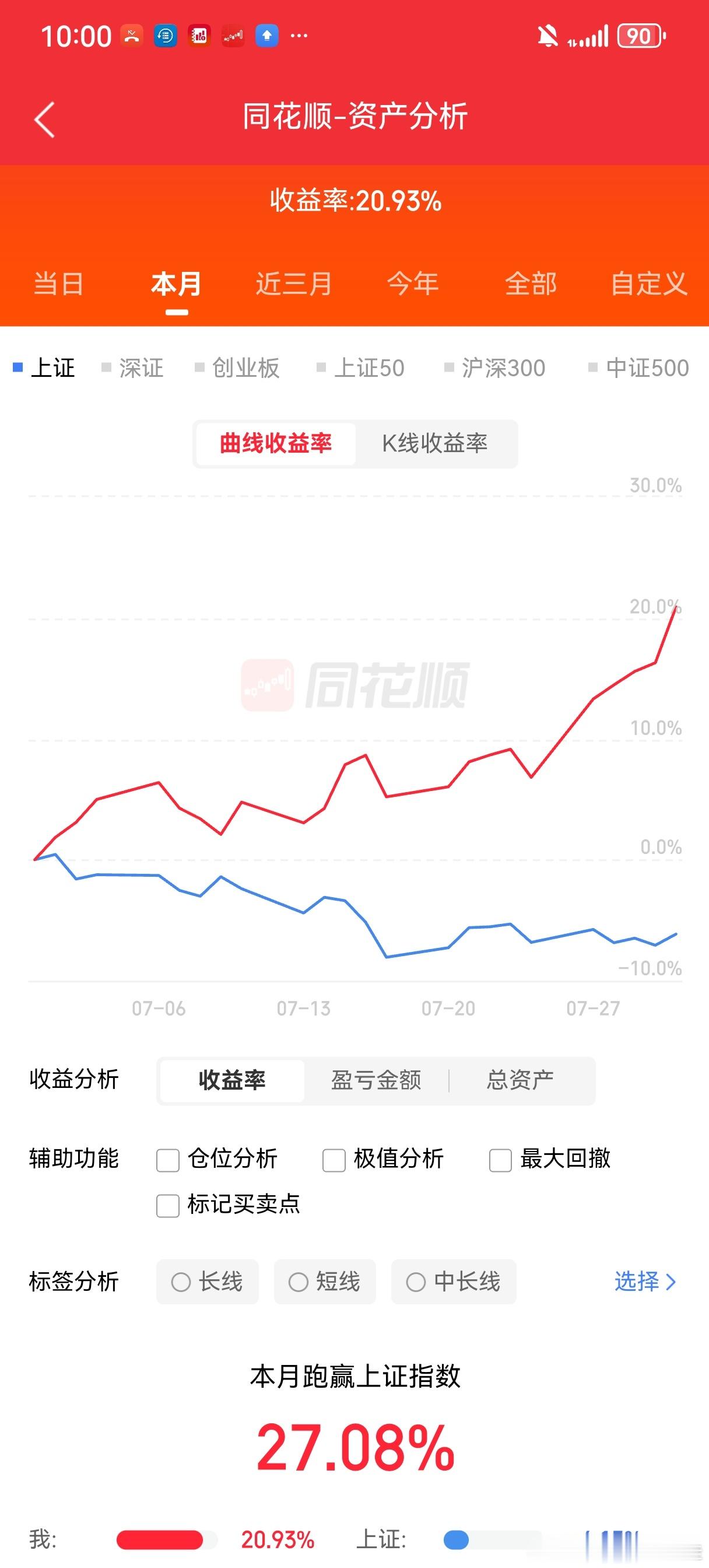Select the 长线 radio option
Image resolution: width=709 pixels, height=1568 pixels.
click(x=208, y=1282)
